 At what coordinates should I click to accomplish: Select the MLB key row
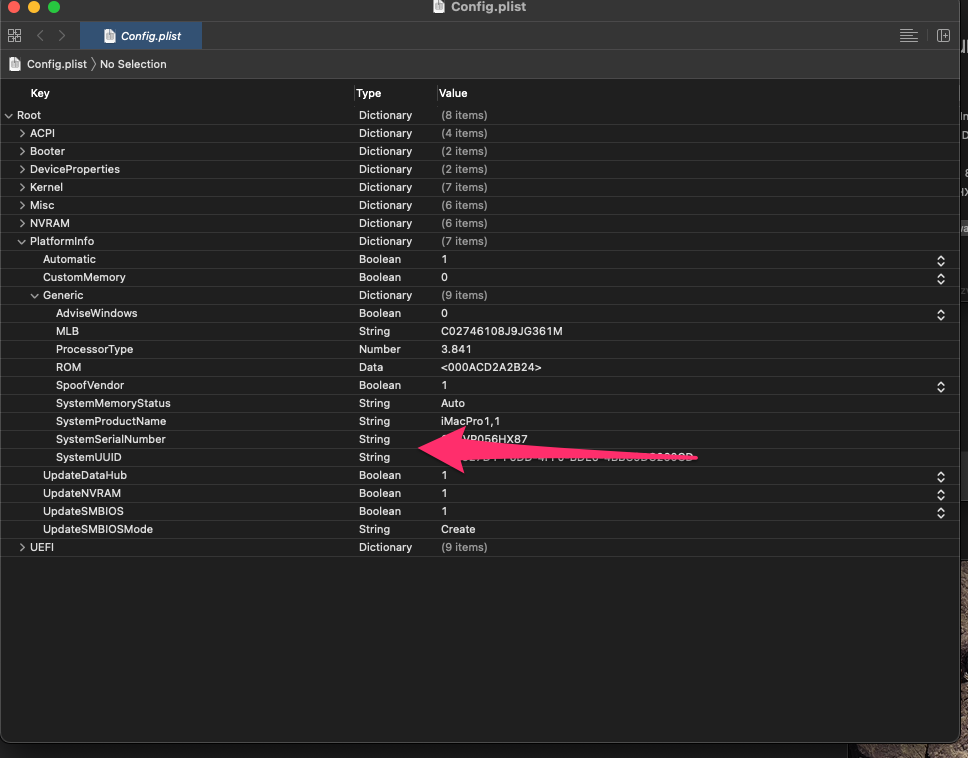click(x=67, y=331)
